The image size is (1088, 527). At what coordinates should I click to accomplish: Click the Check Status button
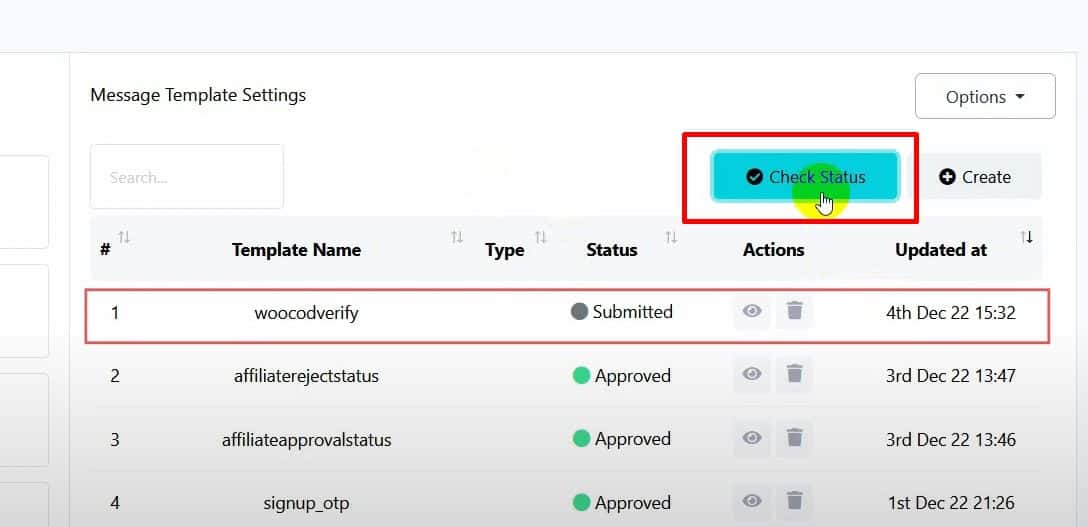(x=806, y=177)
